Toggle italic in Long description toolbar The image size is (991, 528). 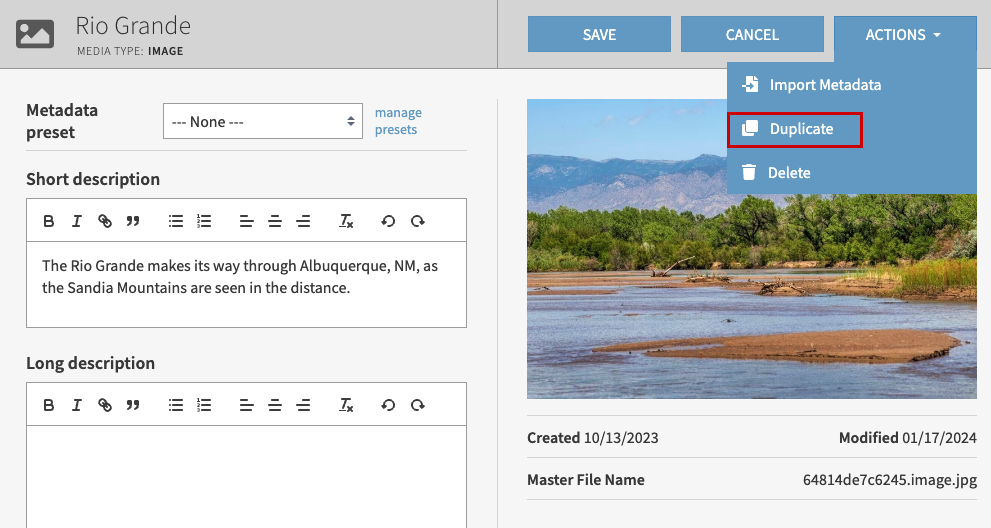tap(76, 405)
